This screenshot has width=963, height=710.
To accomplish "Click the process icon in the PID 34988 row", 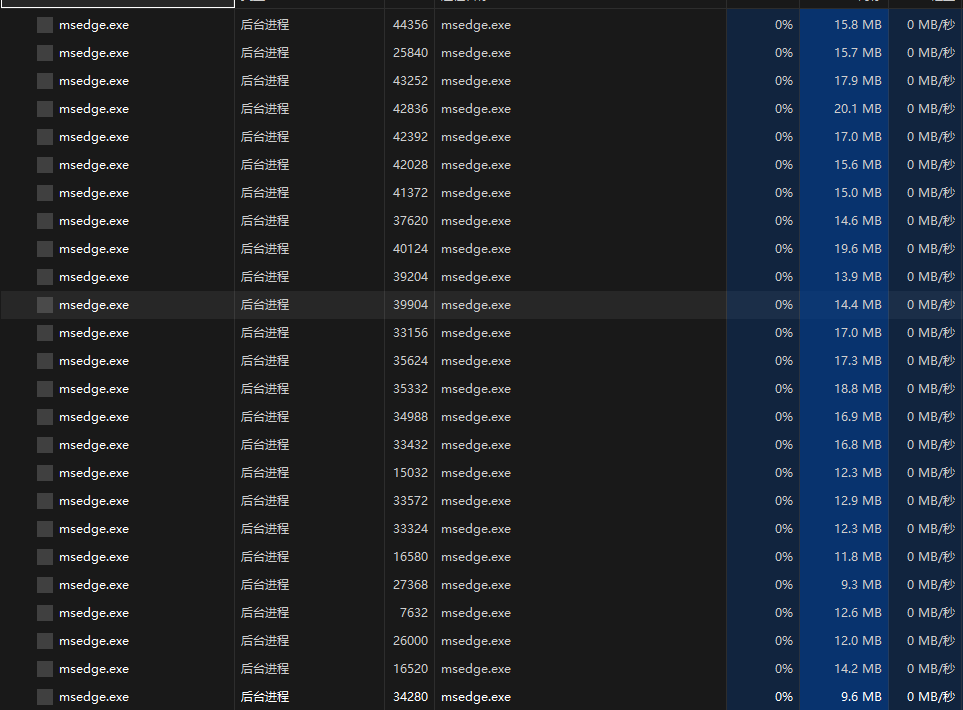I will [45, 417].
